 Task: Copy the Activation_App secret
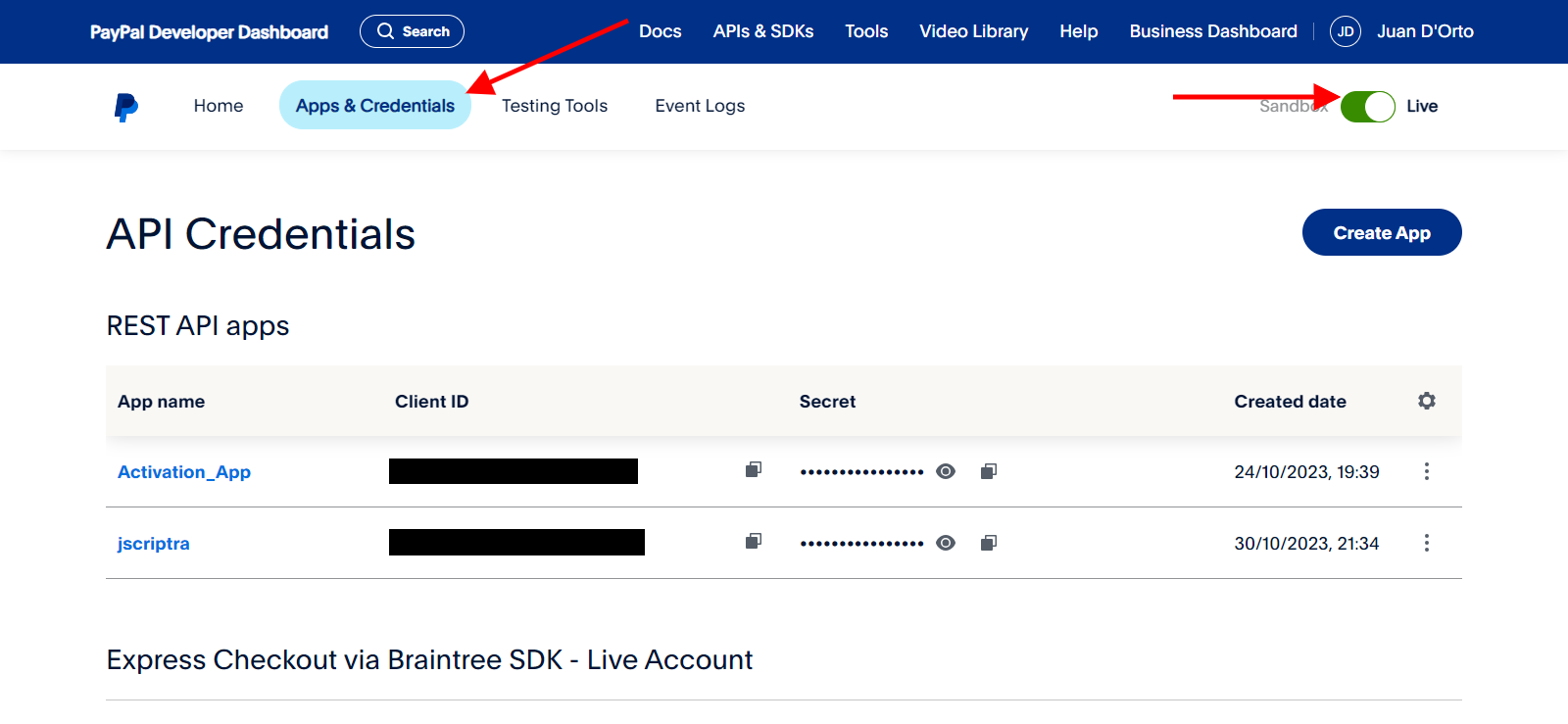pyautogui.click(x=988, y=471)
